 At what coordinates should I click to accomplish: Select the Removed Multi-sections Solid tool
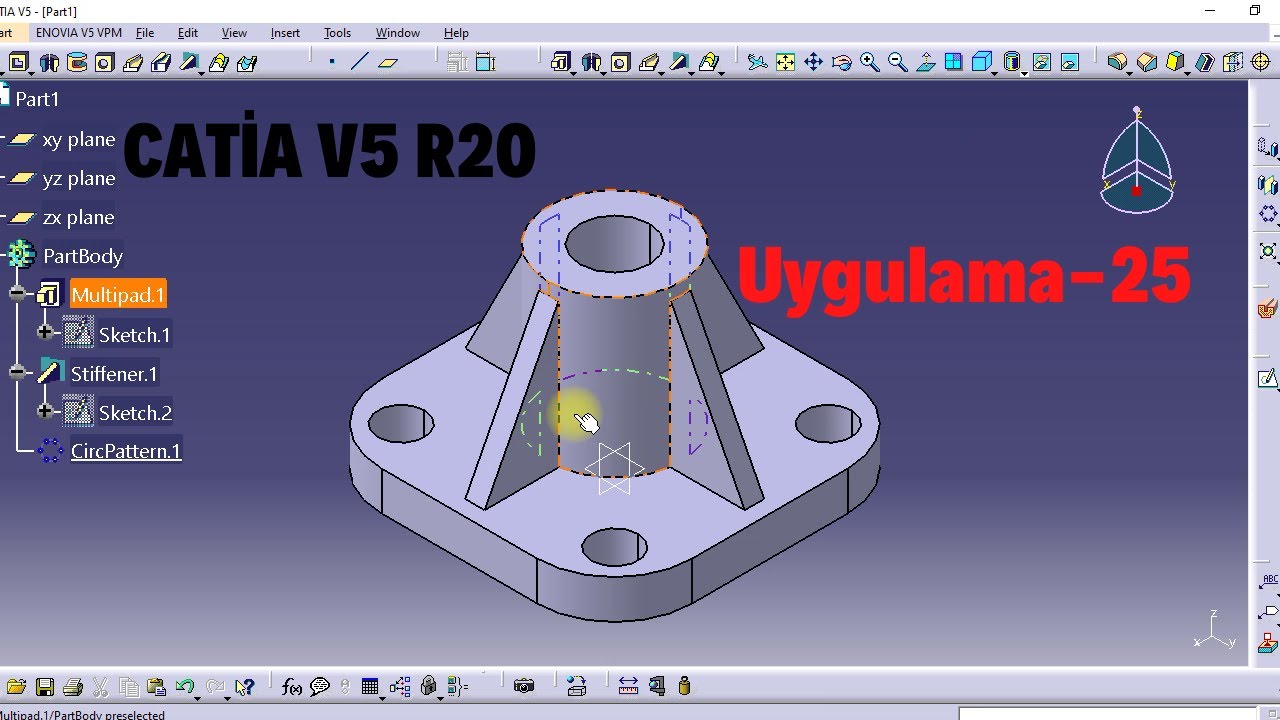pyautogui.click(x=246, y=63)
